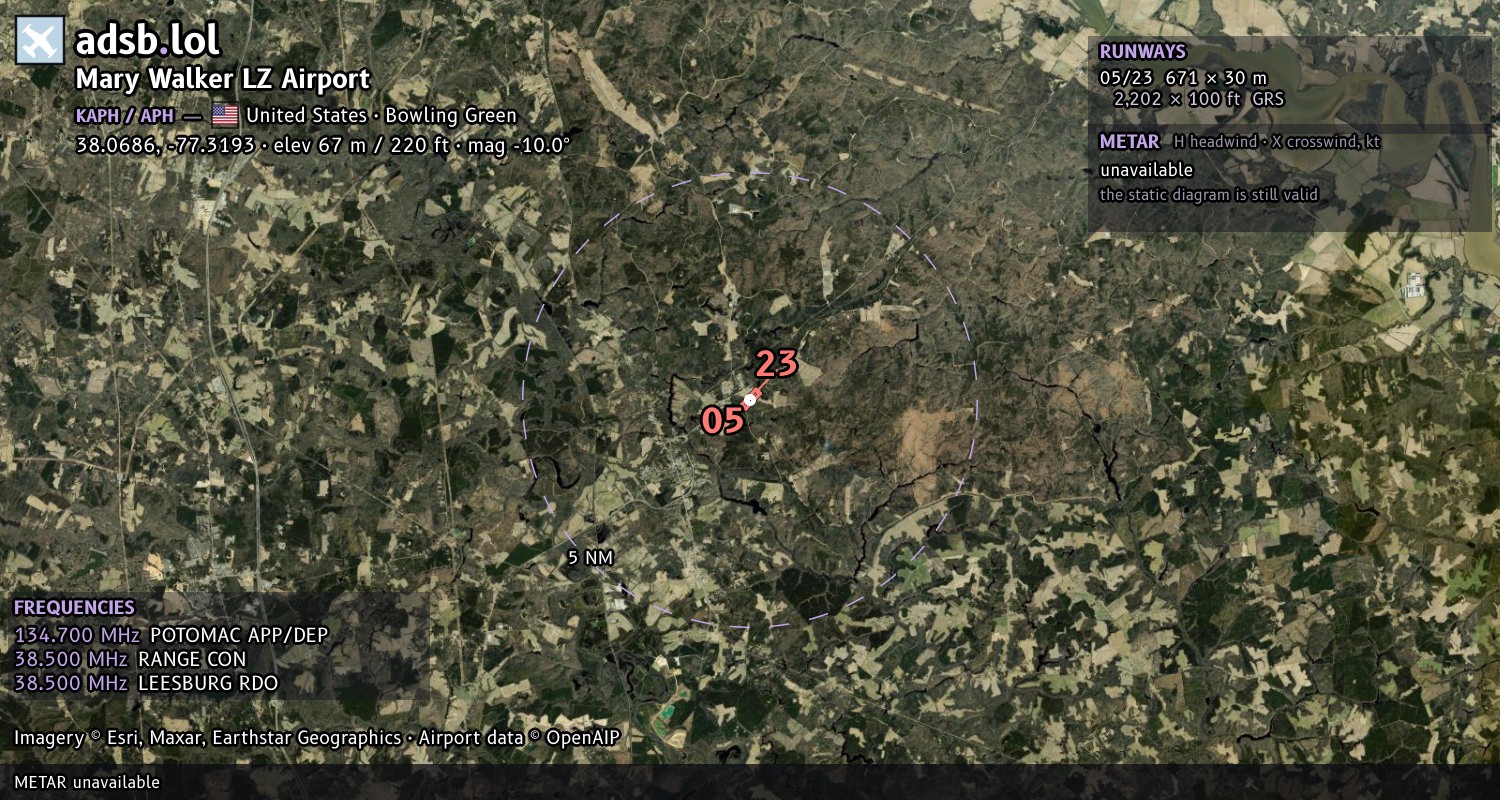This screenshot has width=1500, height=800.
Task: Select the Mary Walker LZ Airport name
Action: tap(222, 79)
